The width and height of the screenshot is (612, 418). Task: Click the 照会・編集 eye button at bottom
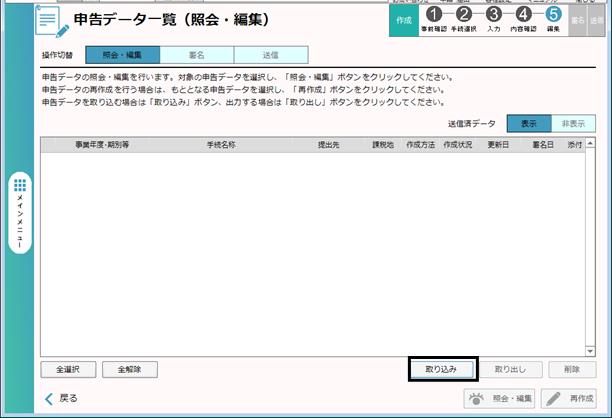click(x=499, y=398)
